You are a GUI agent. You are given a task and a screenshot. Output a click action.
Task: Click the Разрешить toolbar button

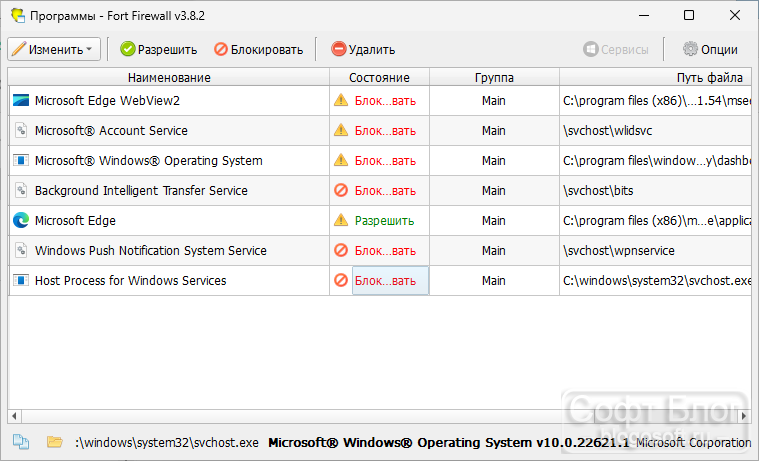(159, 49)
